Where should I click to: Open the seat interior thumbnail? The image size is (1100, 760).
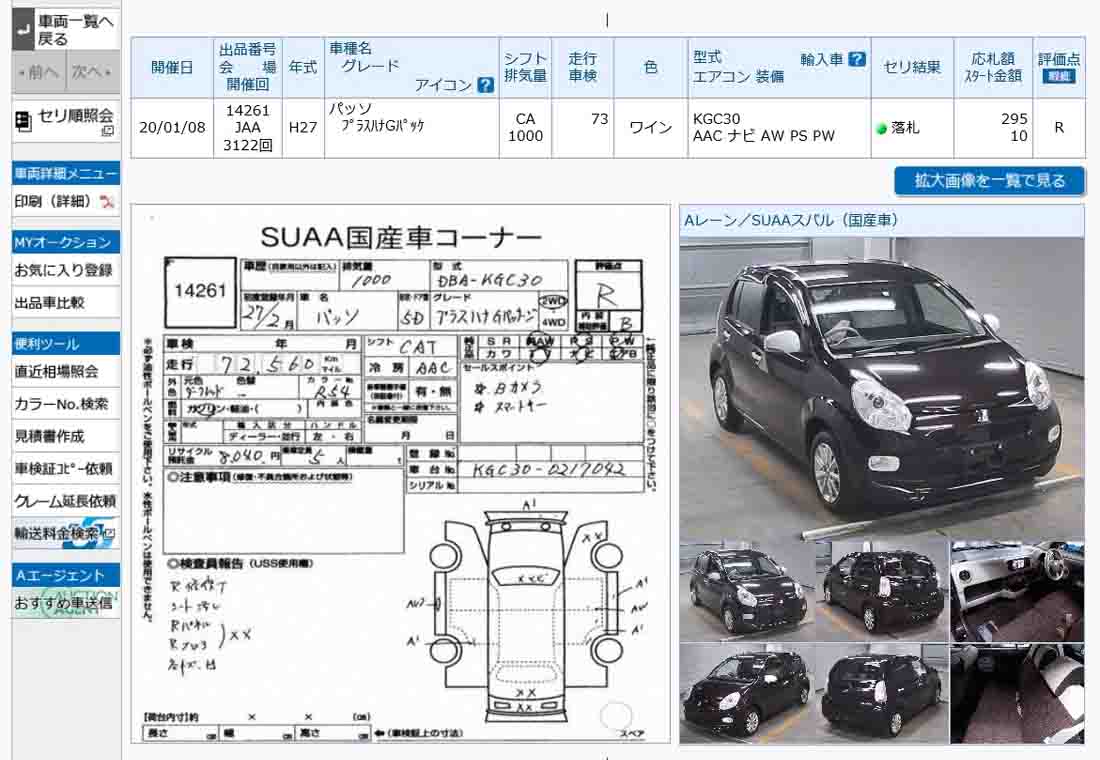[1017, 693]
